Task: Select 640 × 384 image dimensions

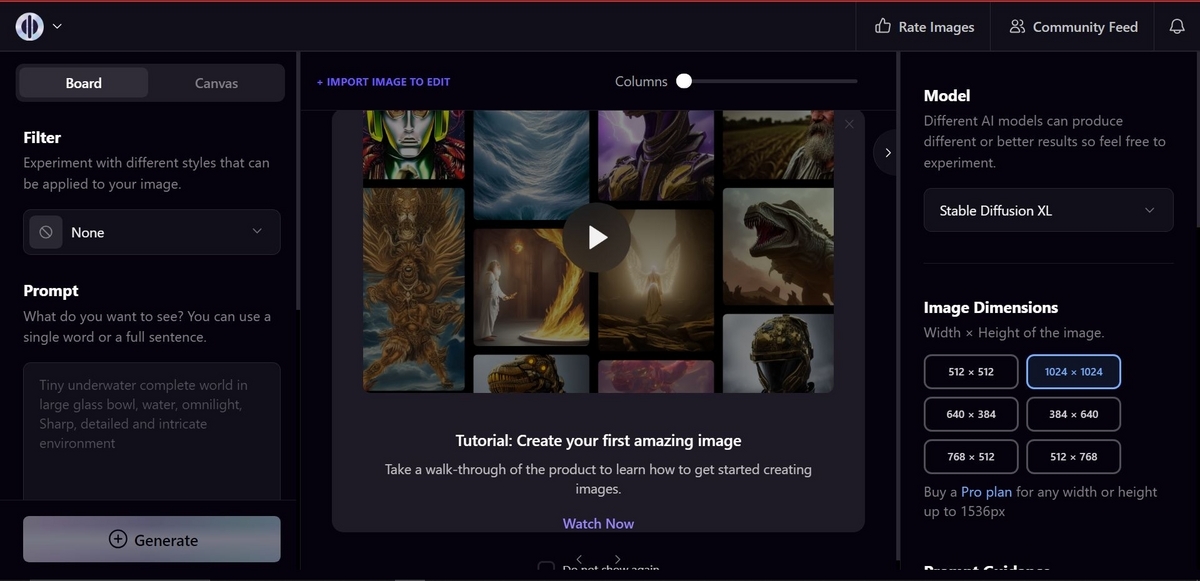Action: (x=971, y=414)
